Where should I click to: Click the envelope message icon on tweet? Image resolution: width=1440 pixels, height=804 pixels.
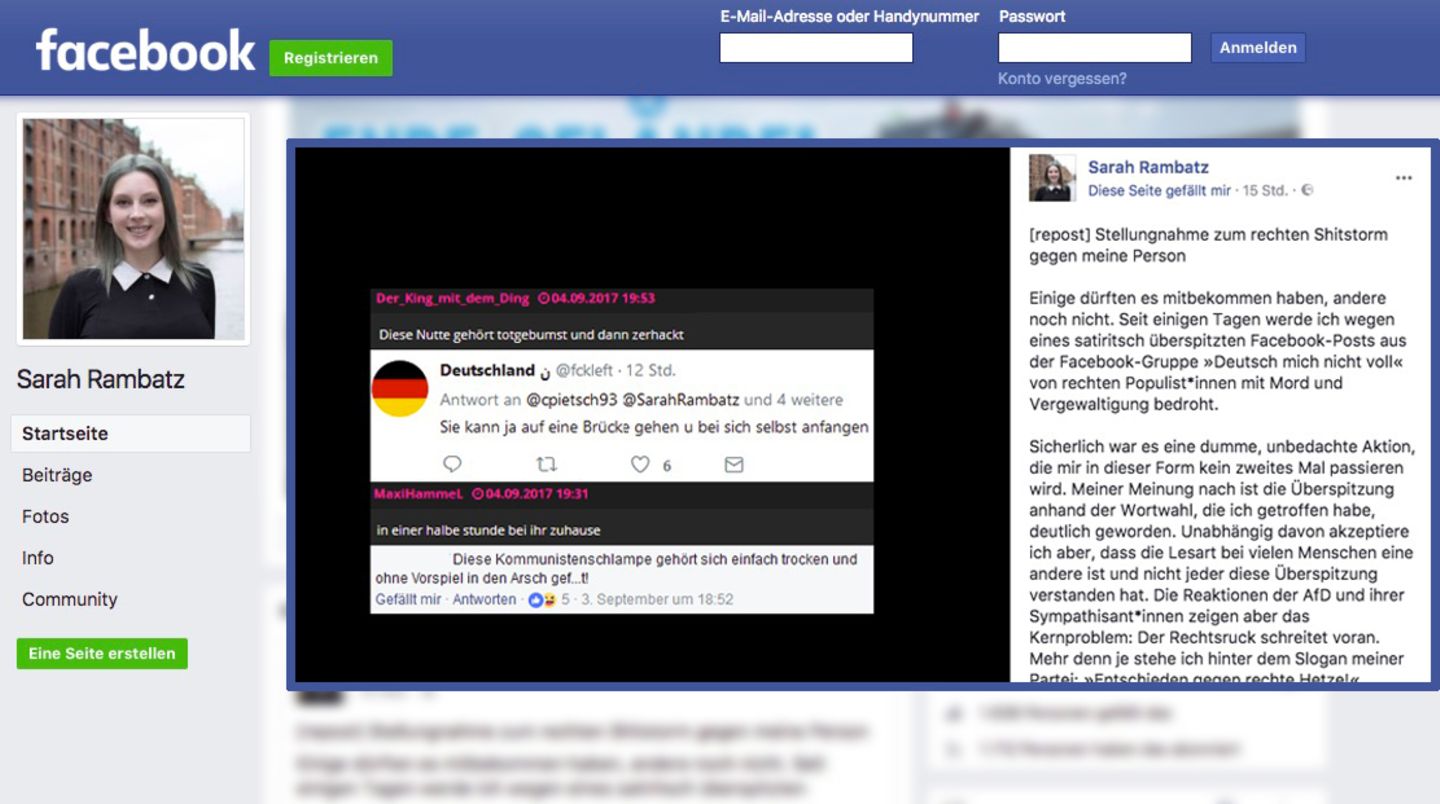(x=734, y=464)
